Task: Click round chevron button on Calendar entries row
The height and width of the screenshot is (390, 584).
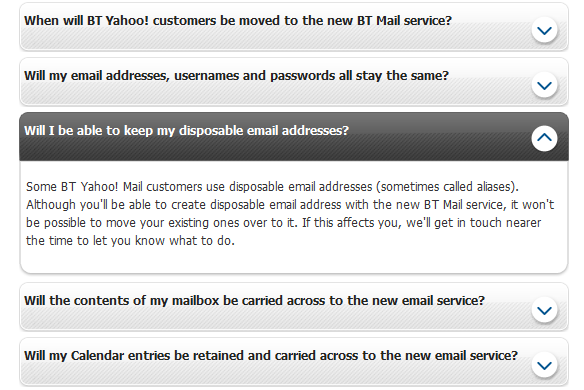Action: click(544, 365)
